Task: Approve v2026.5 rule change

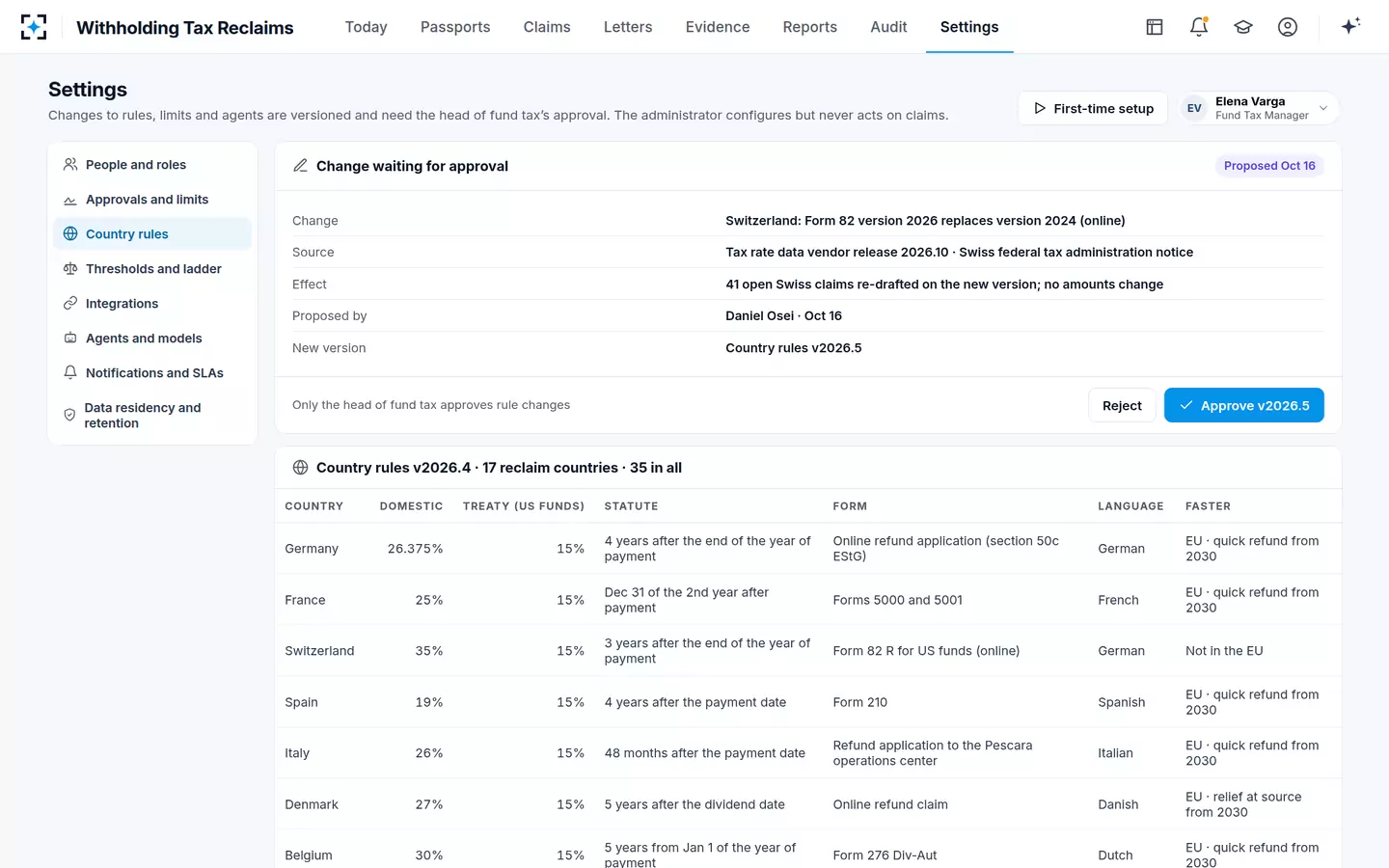Action: coord(1244,406)
